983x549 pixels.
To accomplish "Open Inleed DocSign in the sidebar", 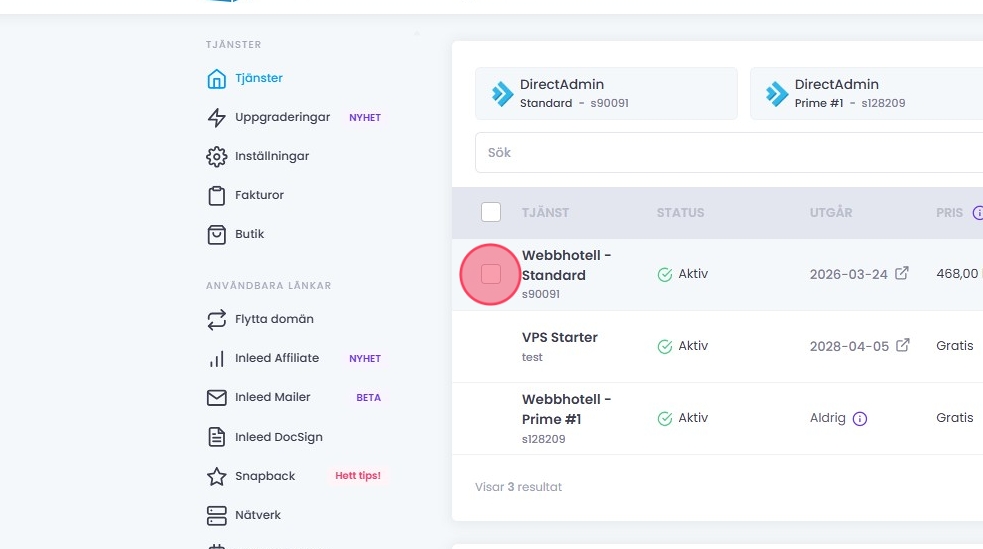I will pyautogui.click(x=278, y=437).
